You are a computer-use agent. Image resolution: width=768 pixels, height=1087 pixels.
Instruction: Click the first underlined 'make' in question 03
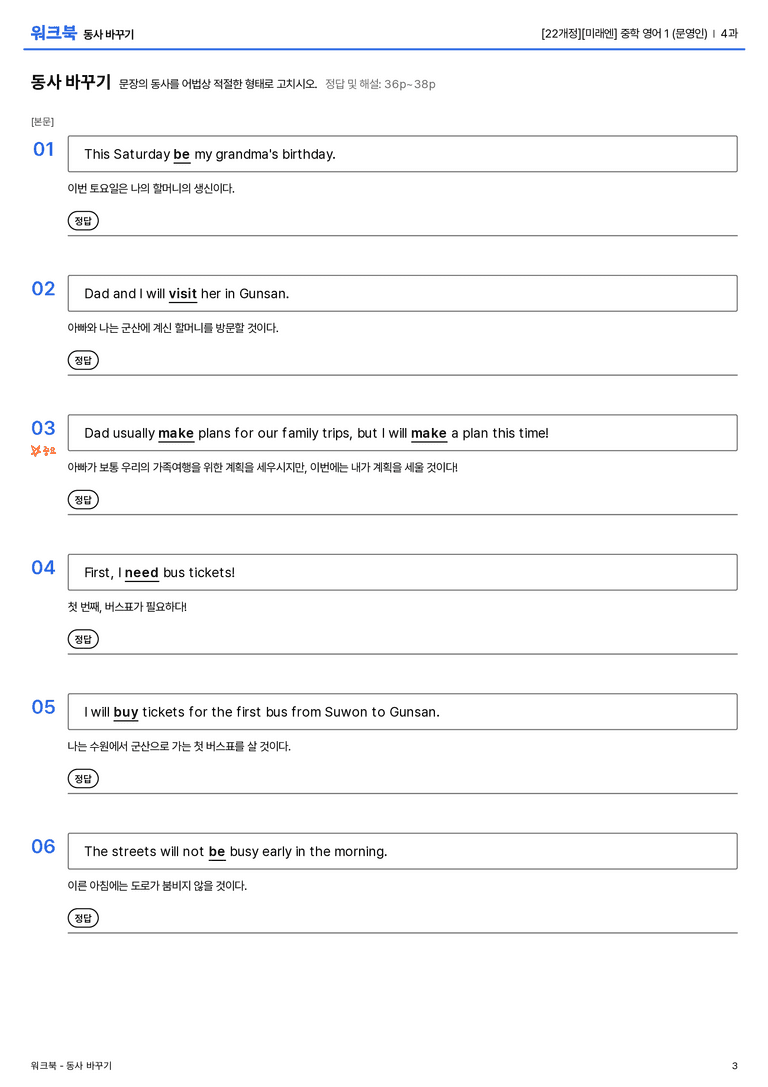(176, 433)
